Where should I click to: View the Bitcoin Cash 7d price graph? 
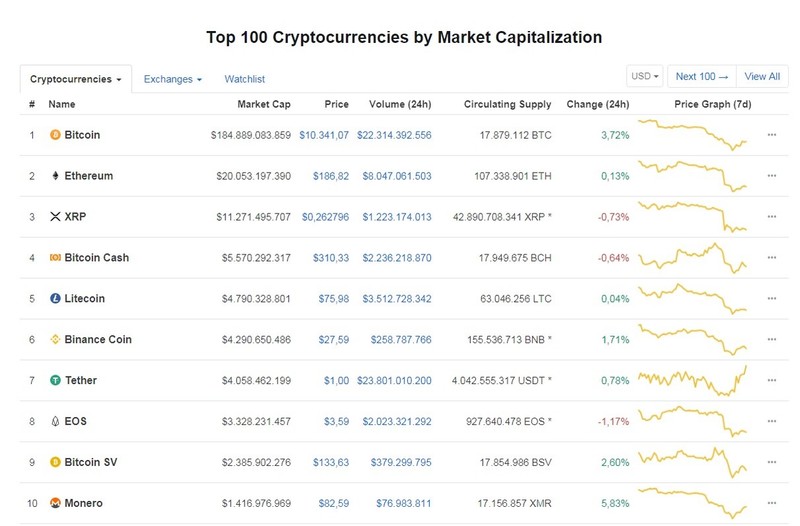[x=692, y=258]
